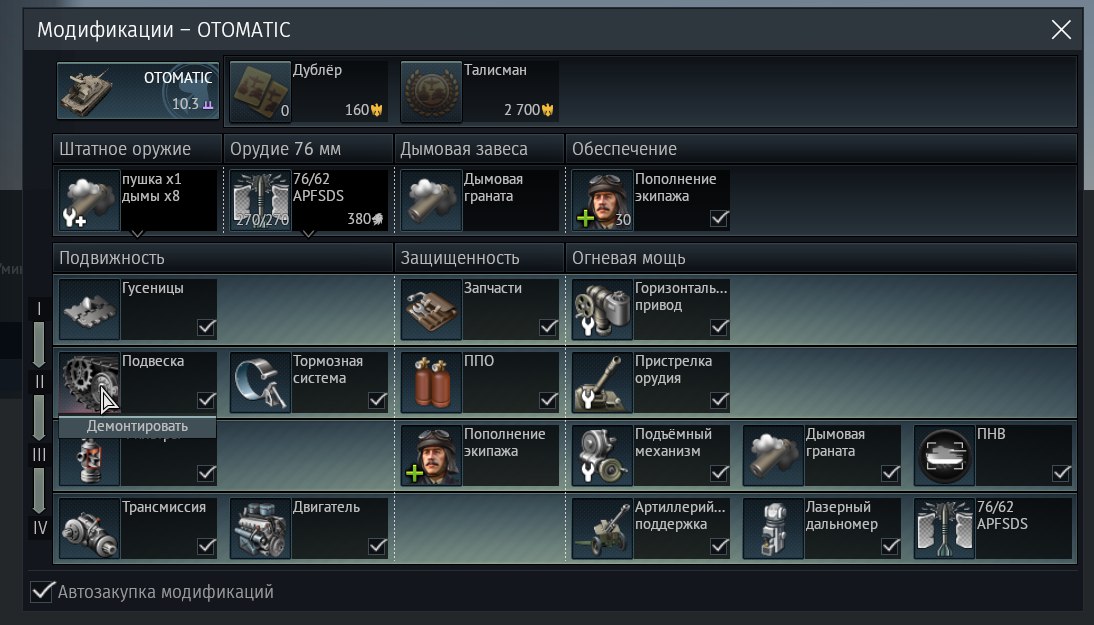Screen dimensions: 1094x625
Task: Click the 76/62 APFSDS icon in tier IV row
Action: tap(944, 528)
